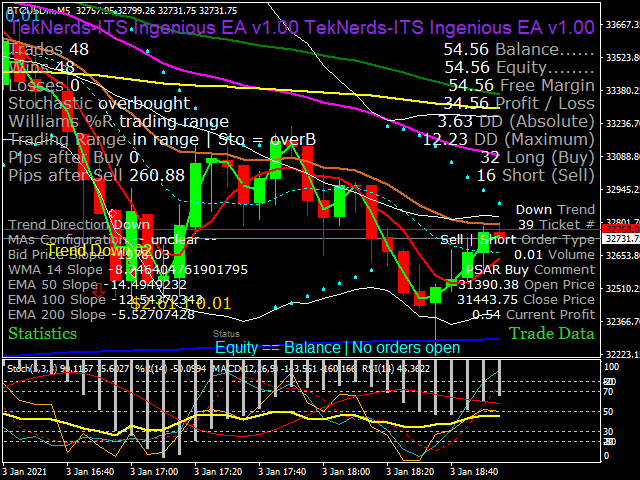The width and height of the screenshot is (640, 480).
Task: Click the green Statistics heading
Action: (x=42, y=333)
